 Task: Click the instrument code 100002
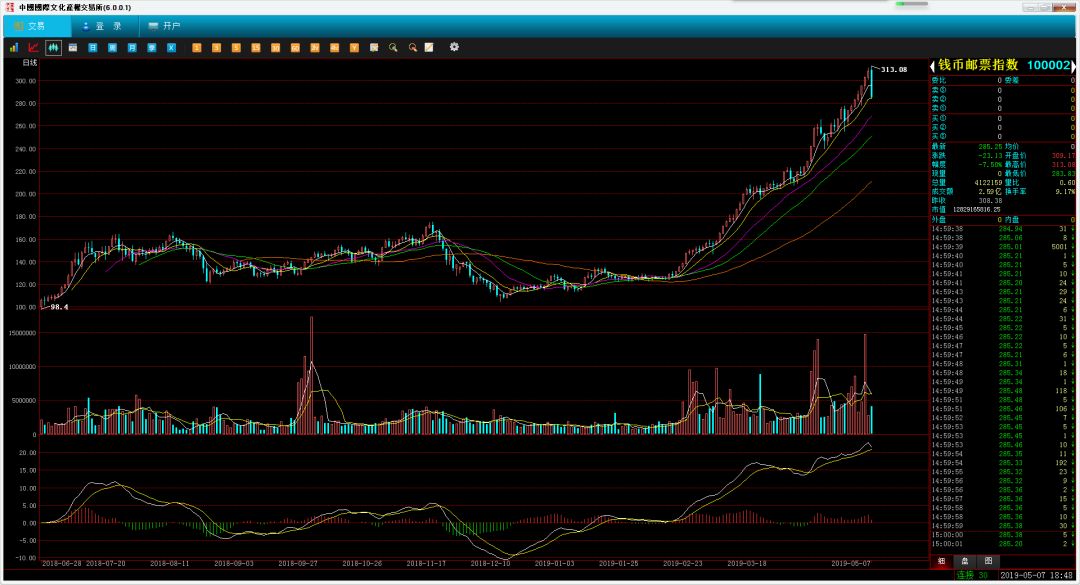1049,65
